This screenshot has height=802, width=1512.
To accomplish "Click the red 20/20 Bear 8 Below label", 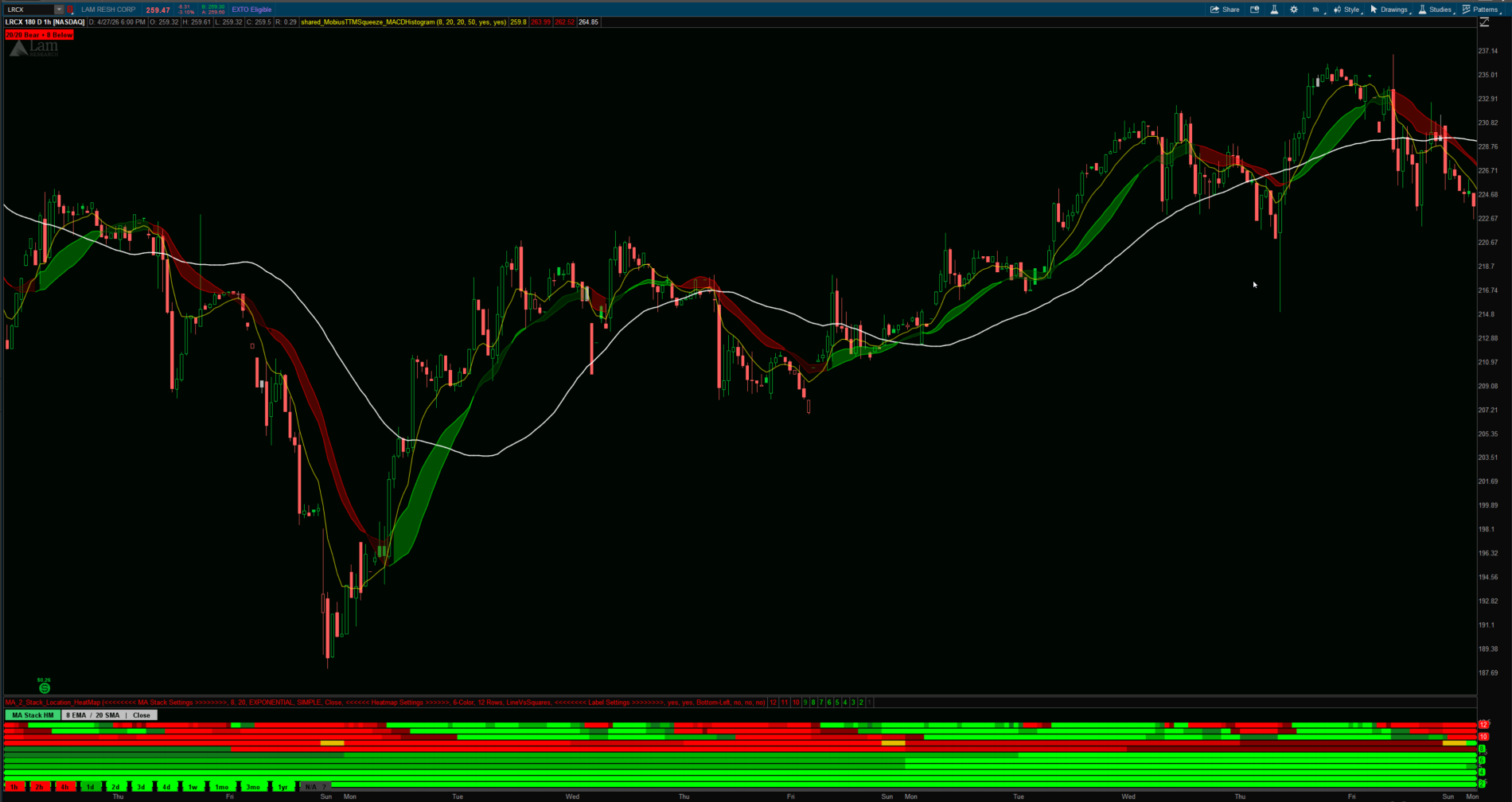I will pos(40,35).
